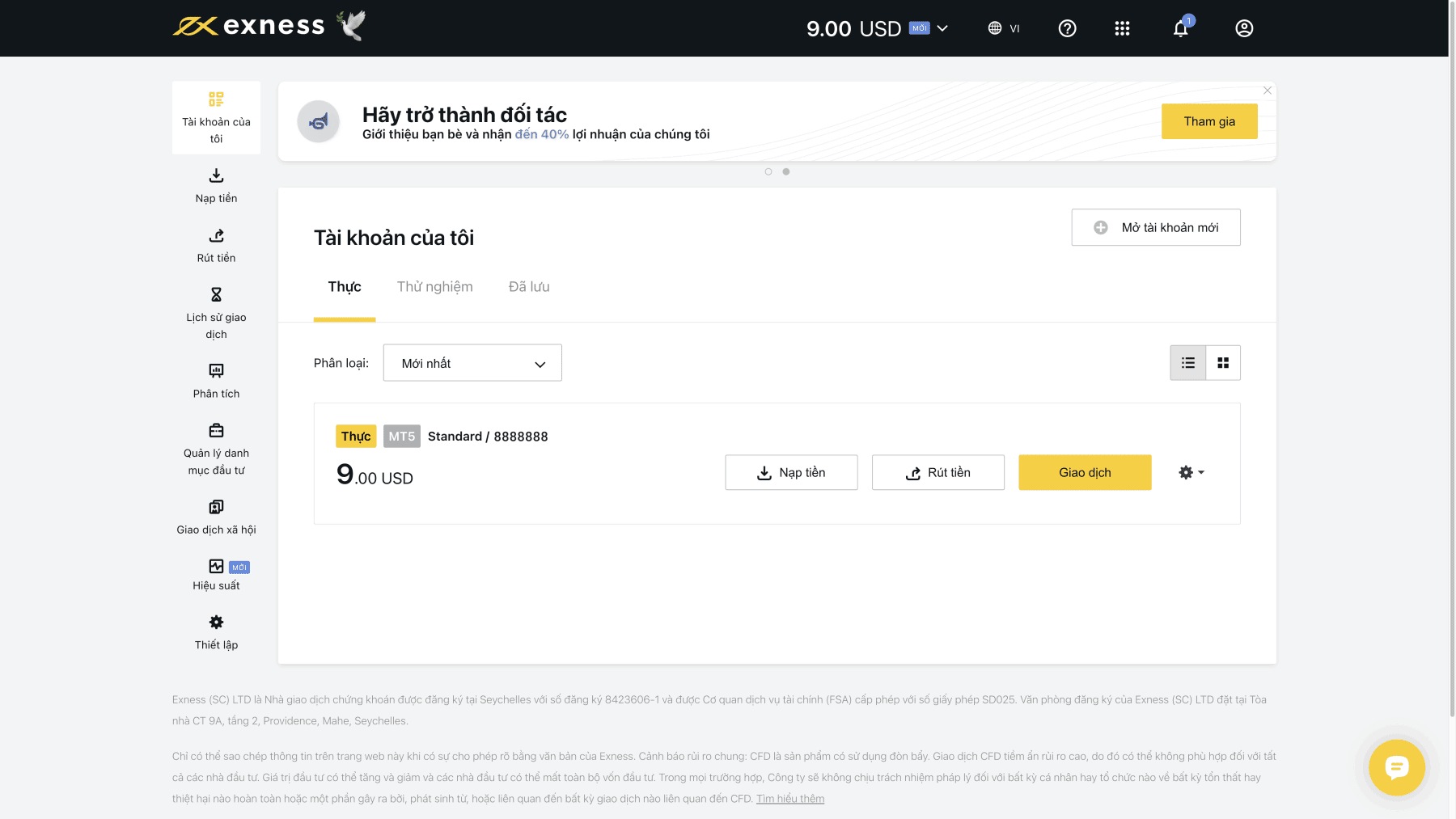
Task: Close the partner promo banner
Action: 1268,91
